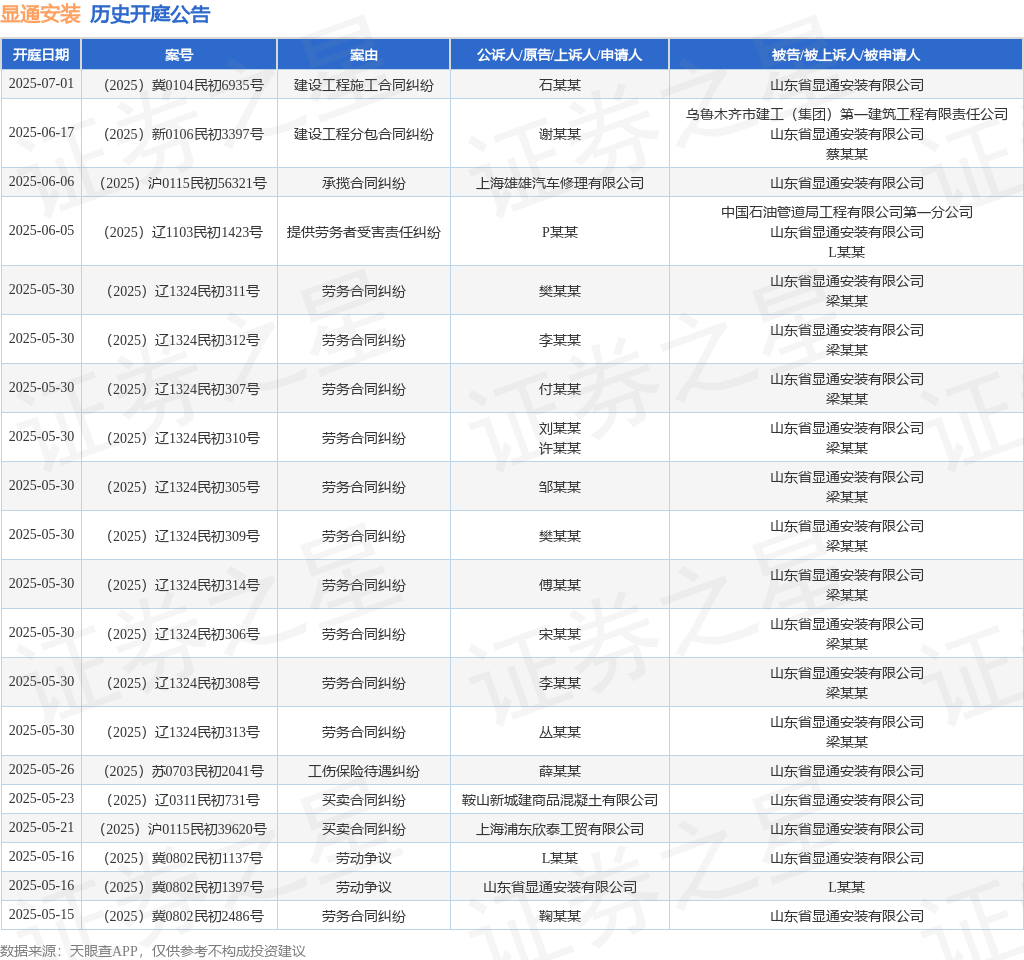This screenshot has width=1024, height=960.
Task: Click the 历史开庭公告 heading
Action: pyautogui.click(x=150, y=14)
